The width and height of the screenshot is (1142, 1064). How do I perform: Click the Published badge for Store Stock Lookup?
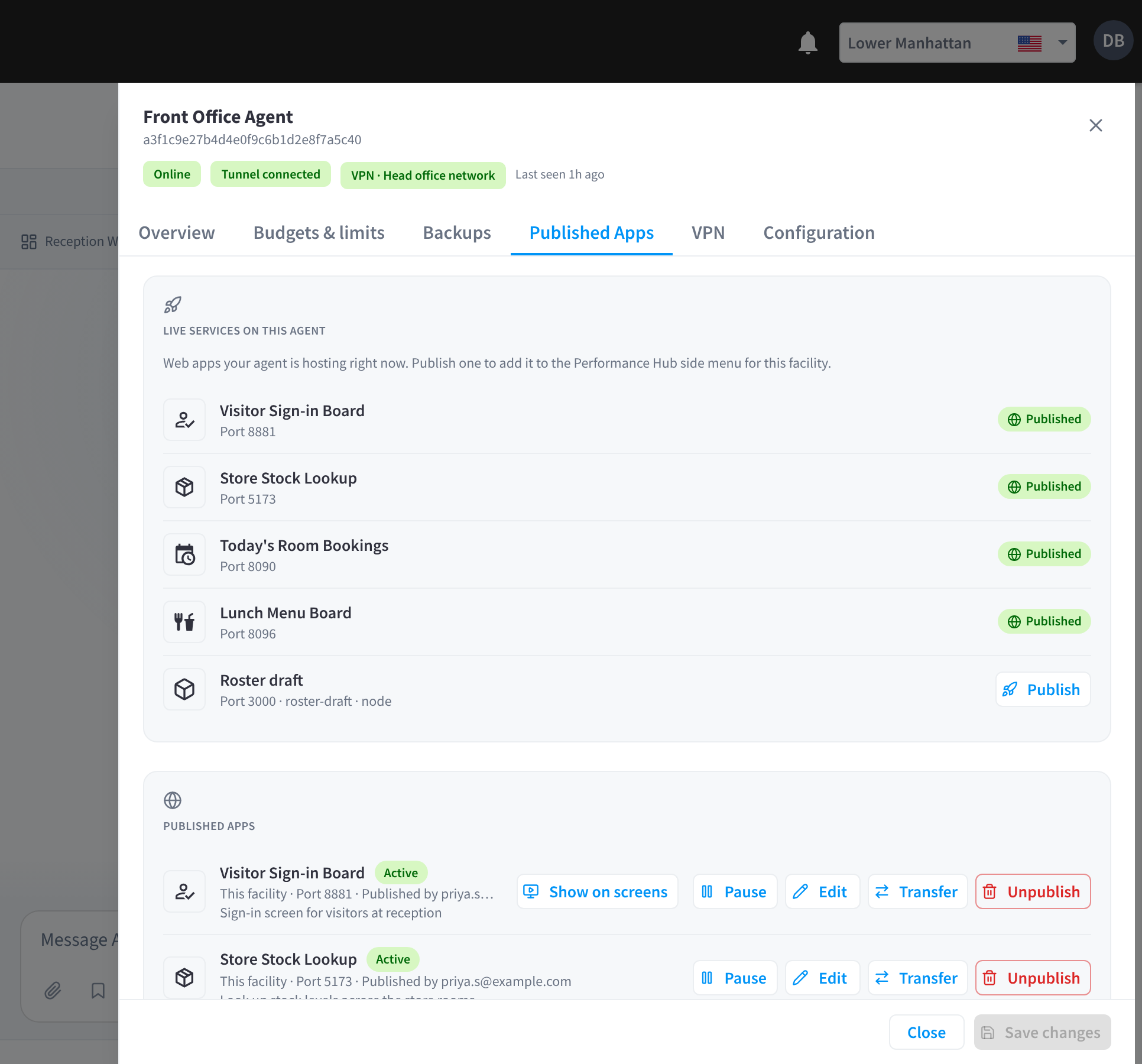[x=1044, y=486]
